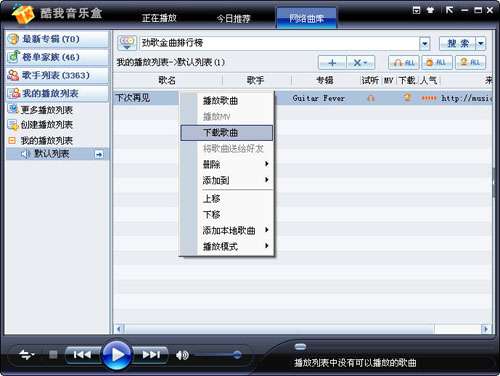The image size is (500, 376).
Task: Open the 今日推荐 tab
Action: [x=233, y=18]
